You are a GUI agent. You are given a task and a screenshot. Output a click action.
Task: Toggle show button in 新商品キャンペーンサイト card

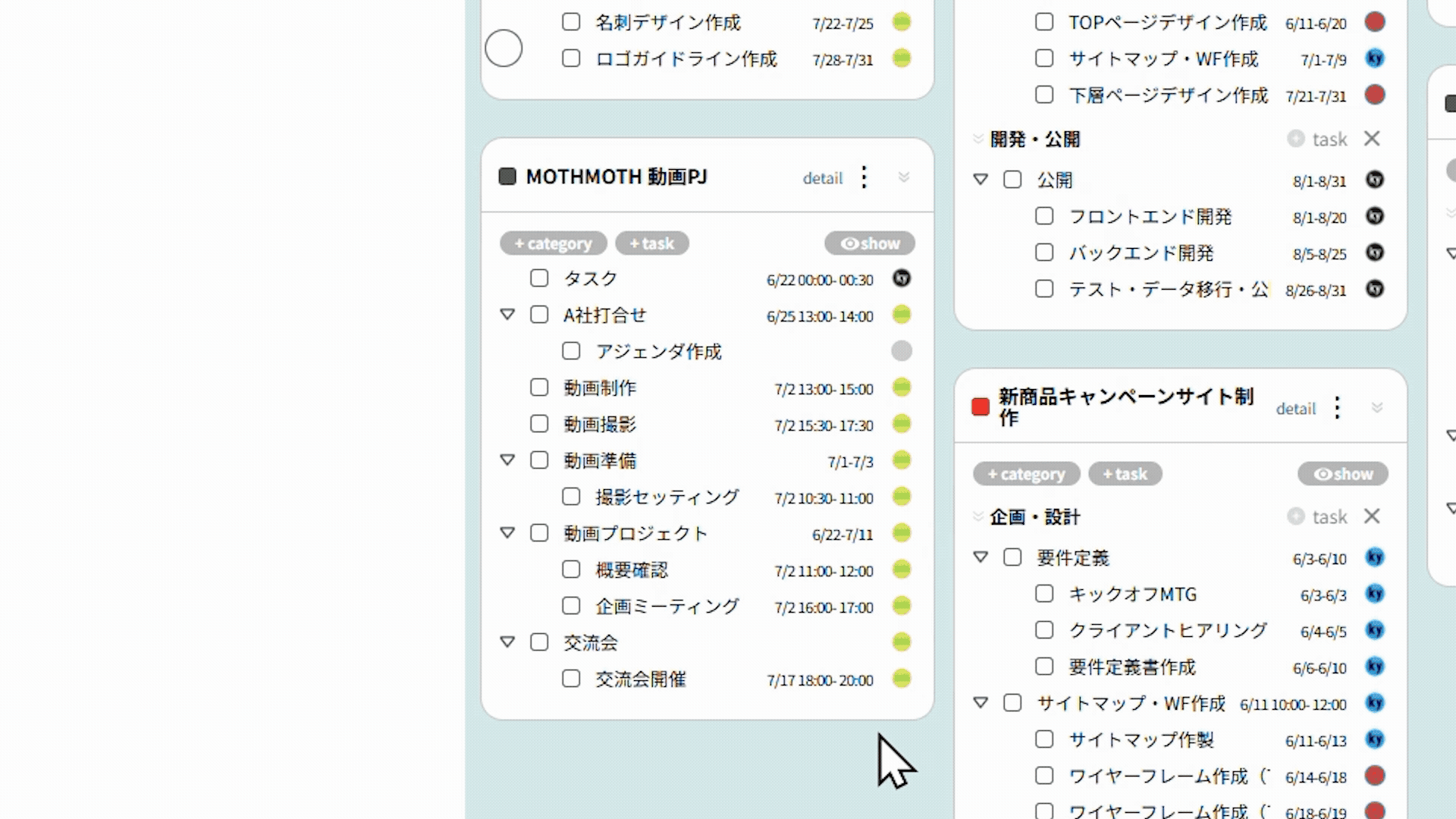click(x=1342, y=474)
